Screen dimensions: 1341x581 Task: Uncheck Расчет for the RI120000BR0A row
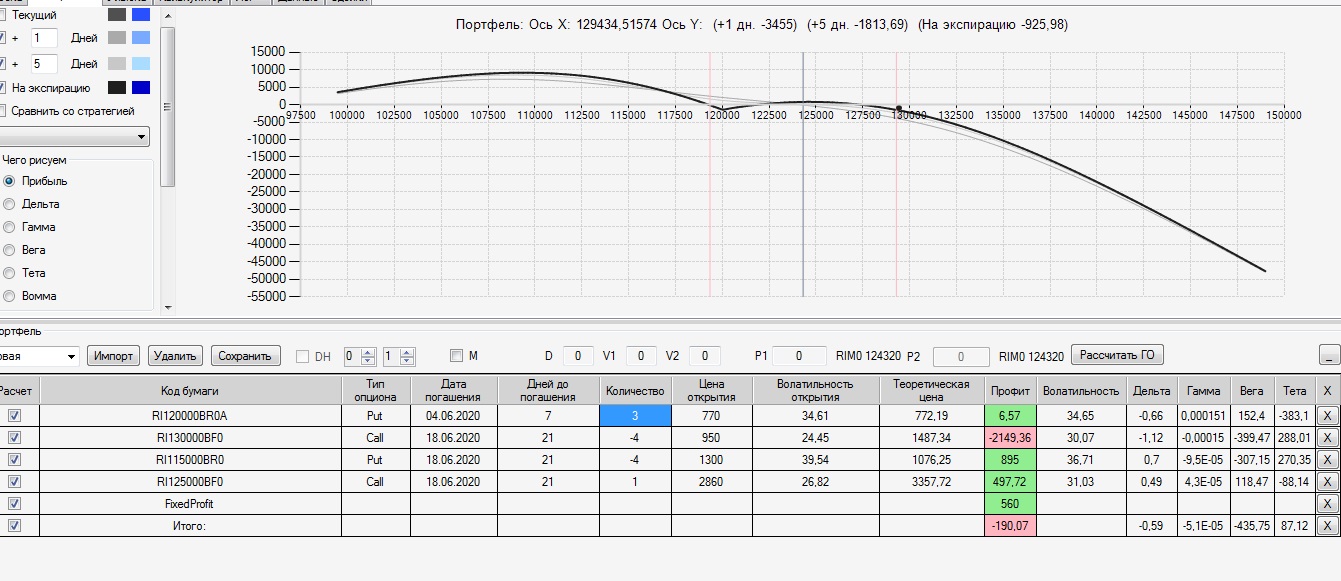click(15, 415)
